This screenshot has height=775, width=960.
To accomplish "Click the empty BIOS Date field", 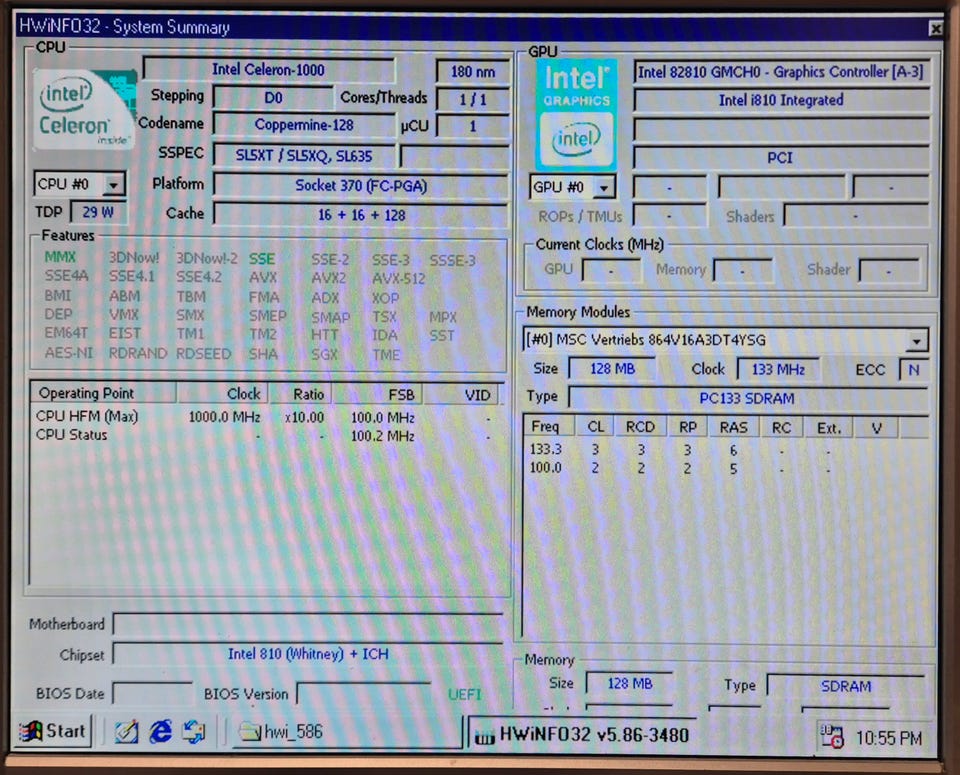I will point(153,693).
